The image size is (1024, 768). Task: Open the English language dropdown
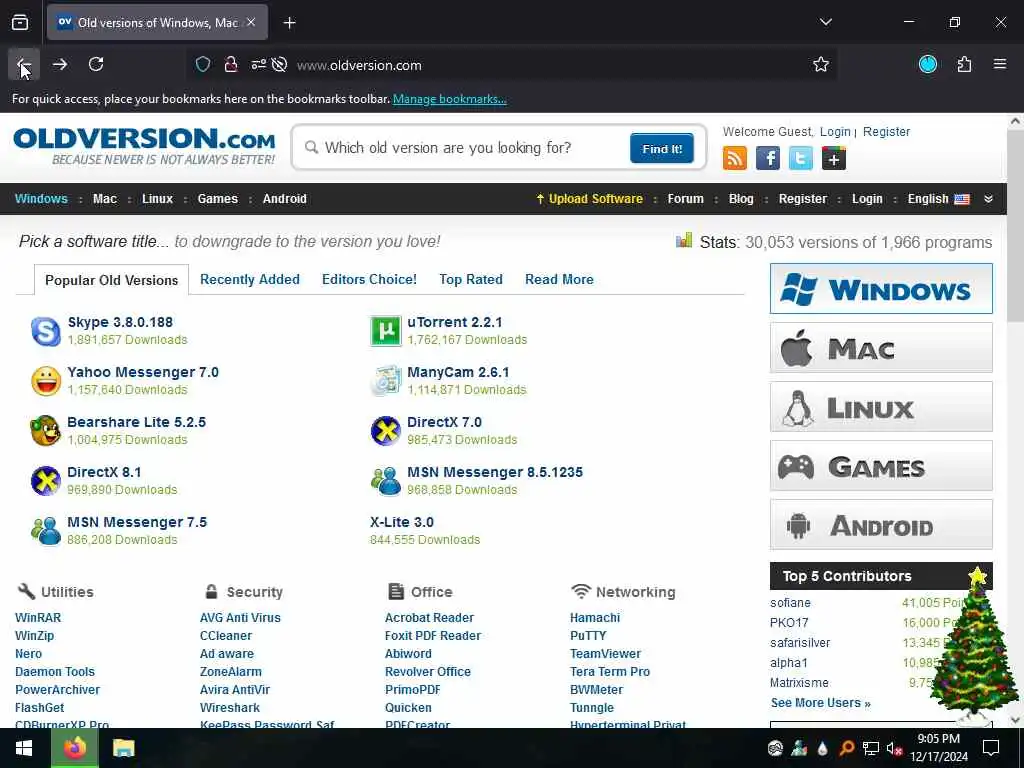pos(938,199)
